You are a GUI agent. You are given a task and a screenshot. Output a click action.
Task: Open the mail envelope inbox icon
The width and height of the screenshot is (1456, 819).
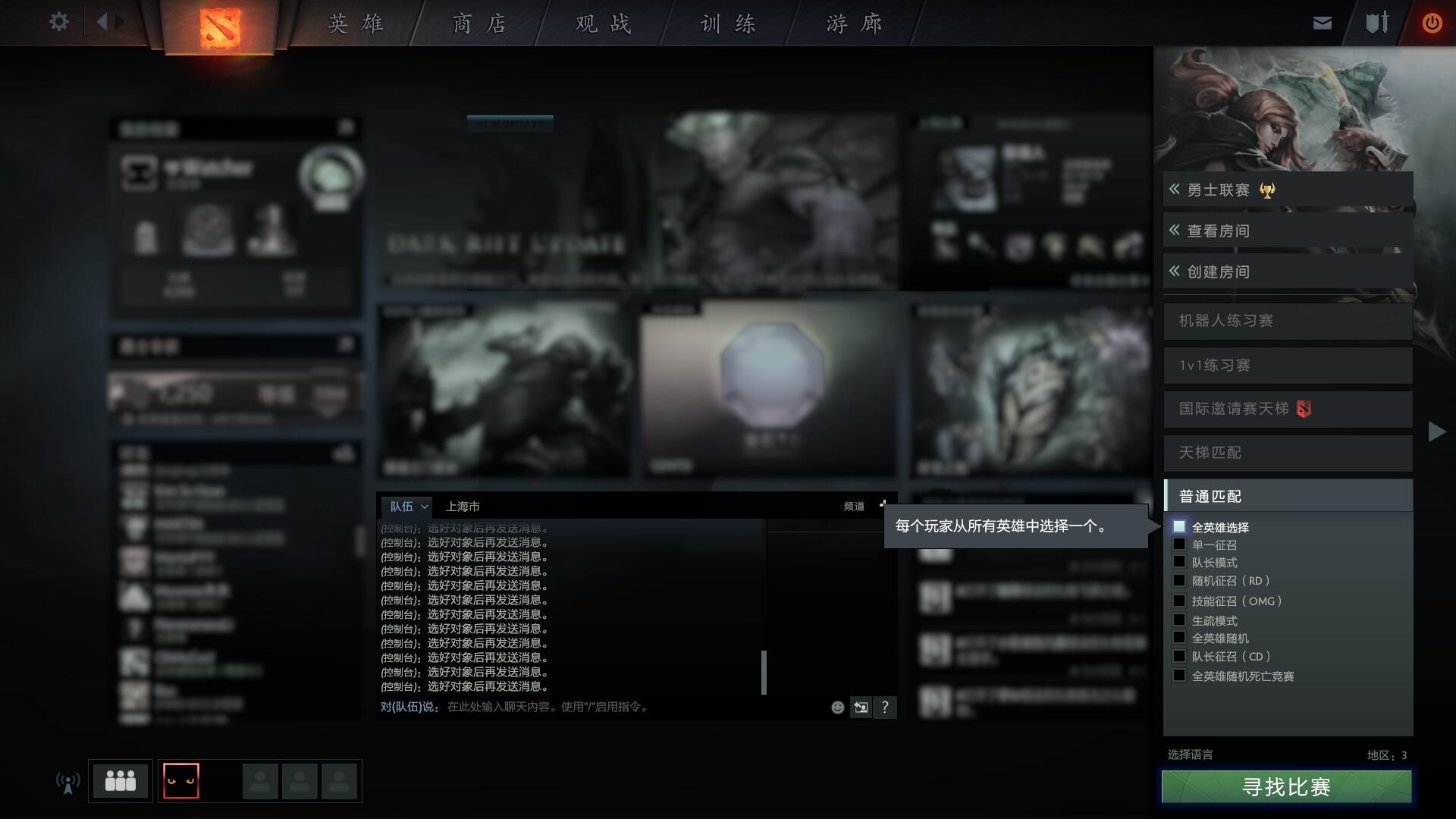tap(1322, 24)
